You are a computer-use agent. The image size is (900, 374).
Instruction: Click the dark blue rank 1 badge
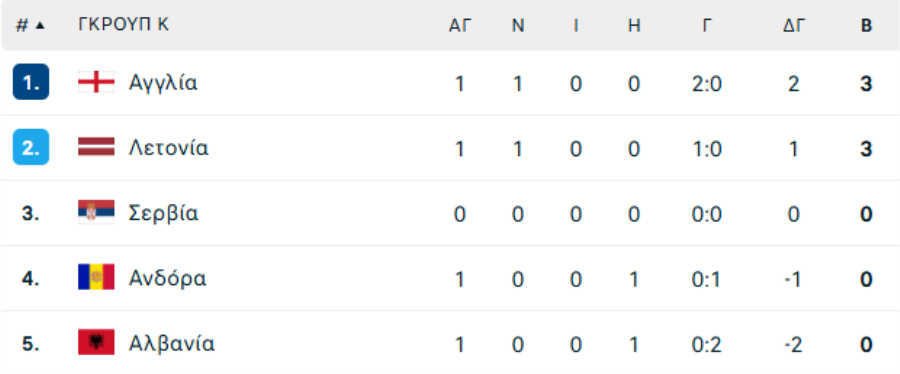31,82
